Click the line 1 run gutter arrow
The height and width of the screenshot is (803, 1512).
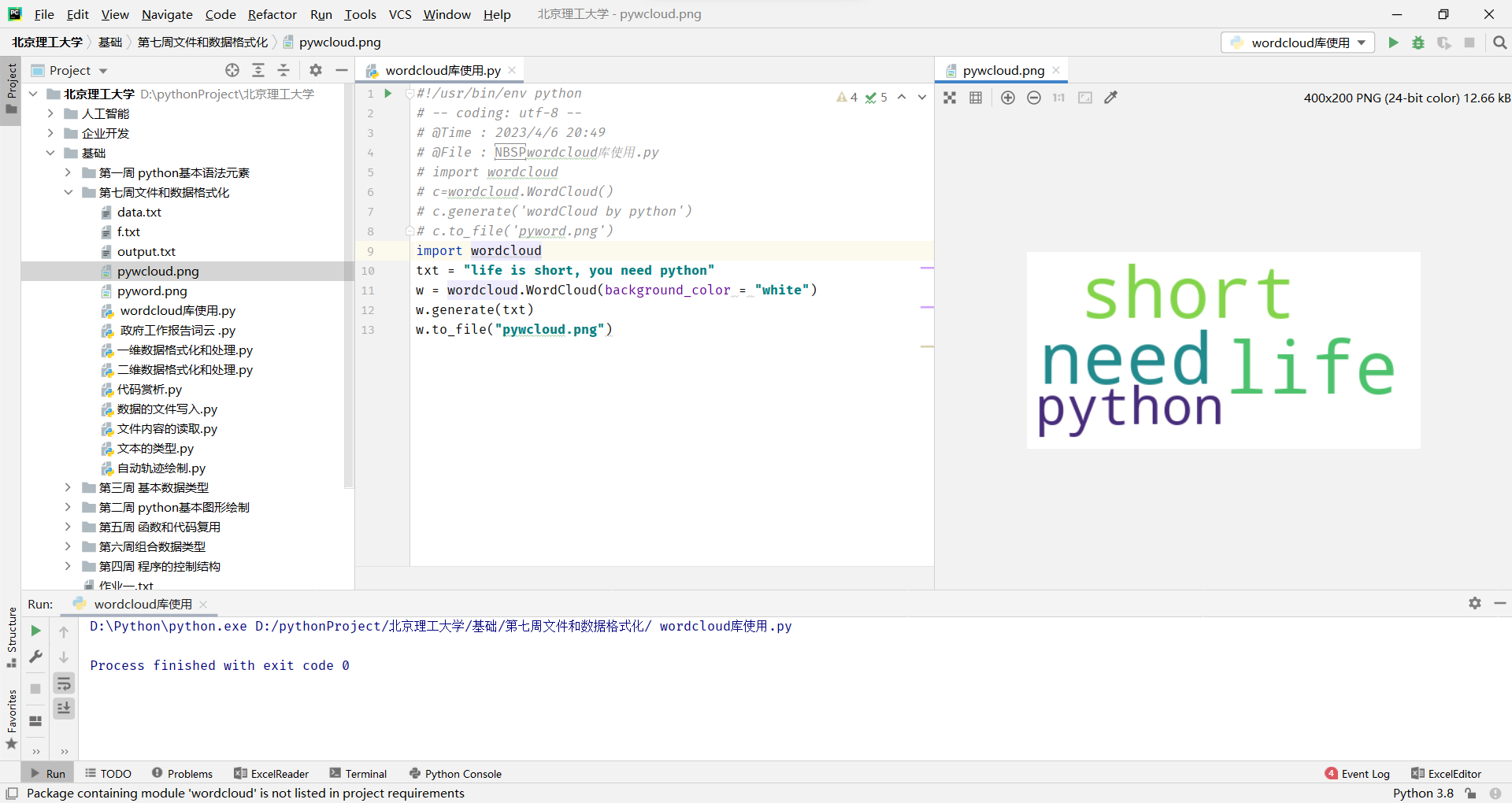click(387, 93)
